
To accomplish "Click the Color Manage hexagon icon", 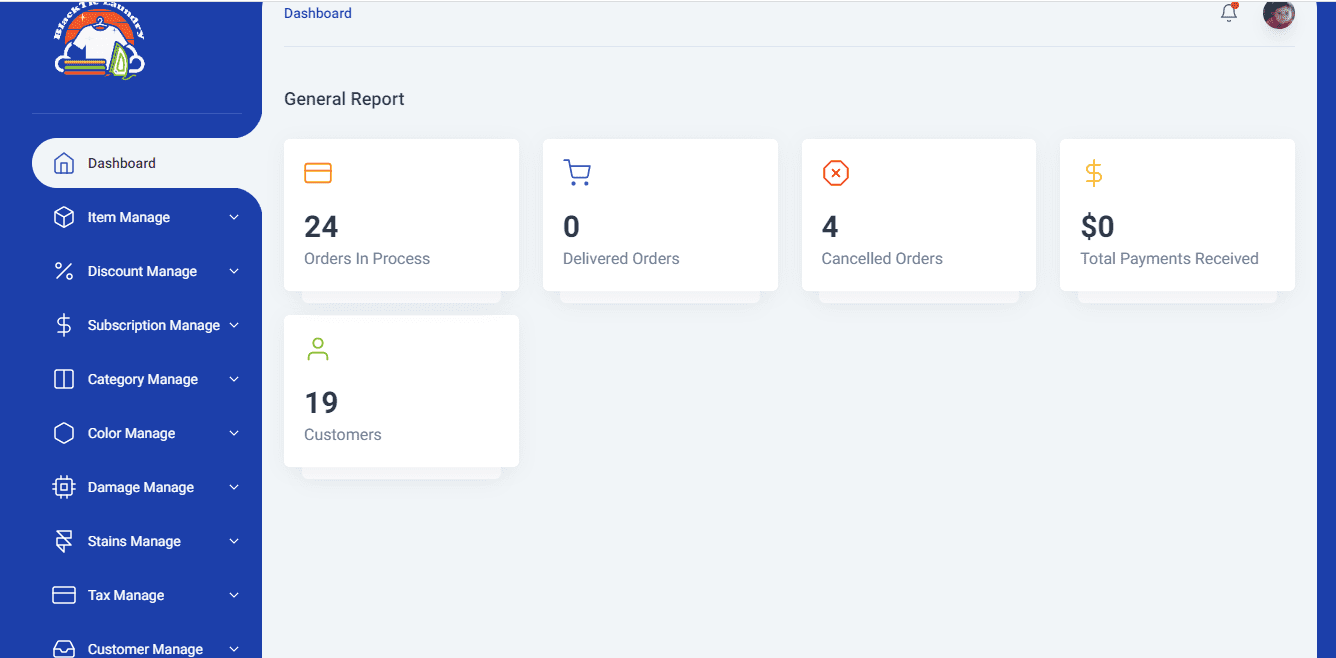I will point(64,433).
